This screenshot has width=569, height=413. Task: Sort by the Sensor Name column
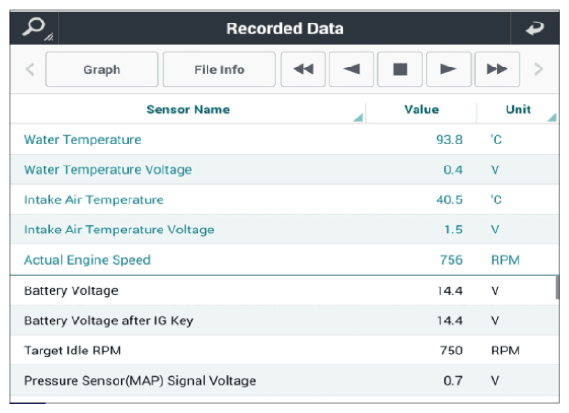(x=188, y=110)
